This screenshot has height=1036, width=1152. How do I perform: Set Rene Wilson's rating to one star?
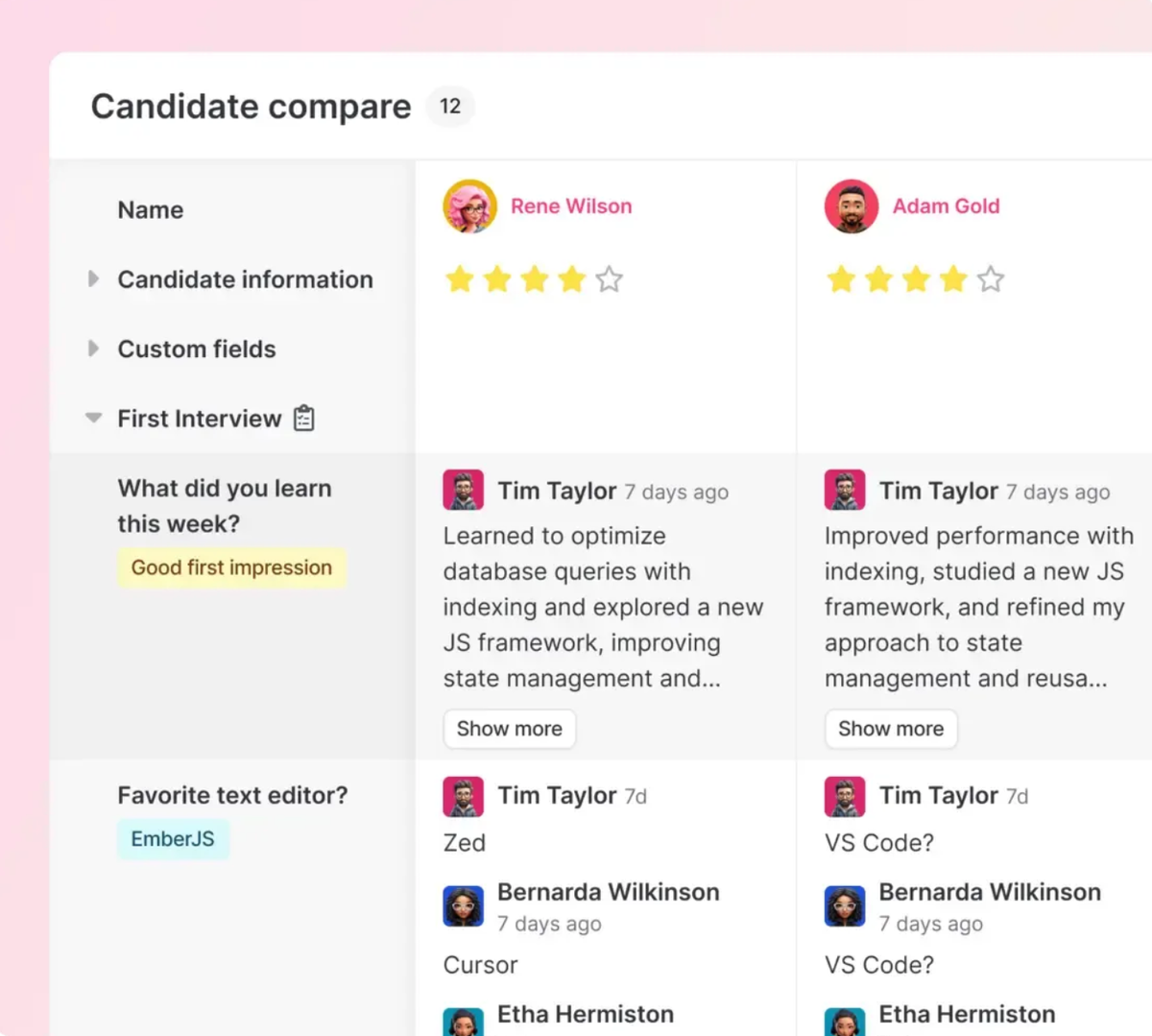click(460, 279)
